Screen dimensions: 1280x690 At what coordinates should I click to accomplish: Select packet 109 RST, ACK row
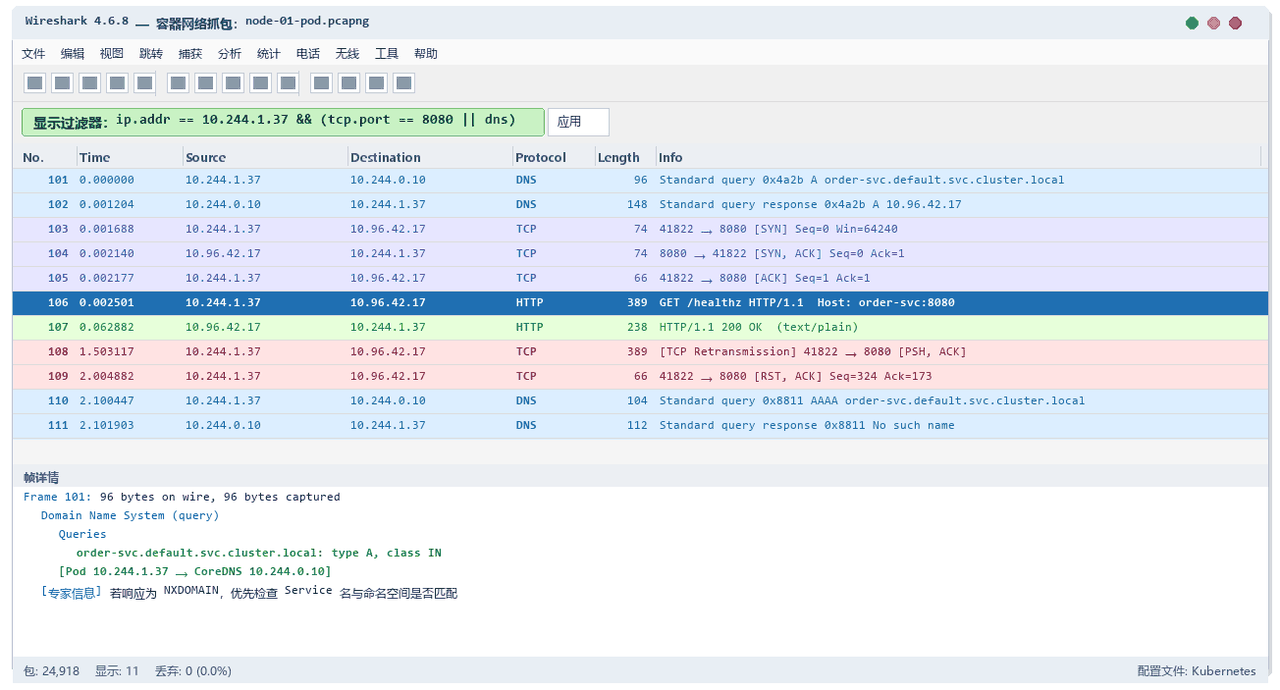(x=640, y=376)
